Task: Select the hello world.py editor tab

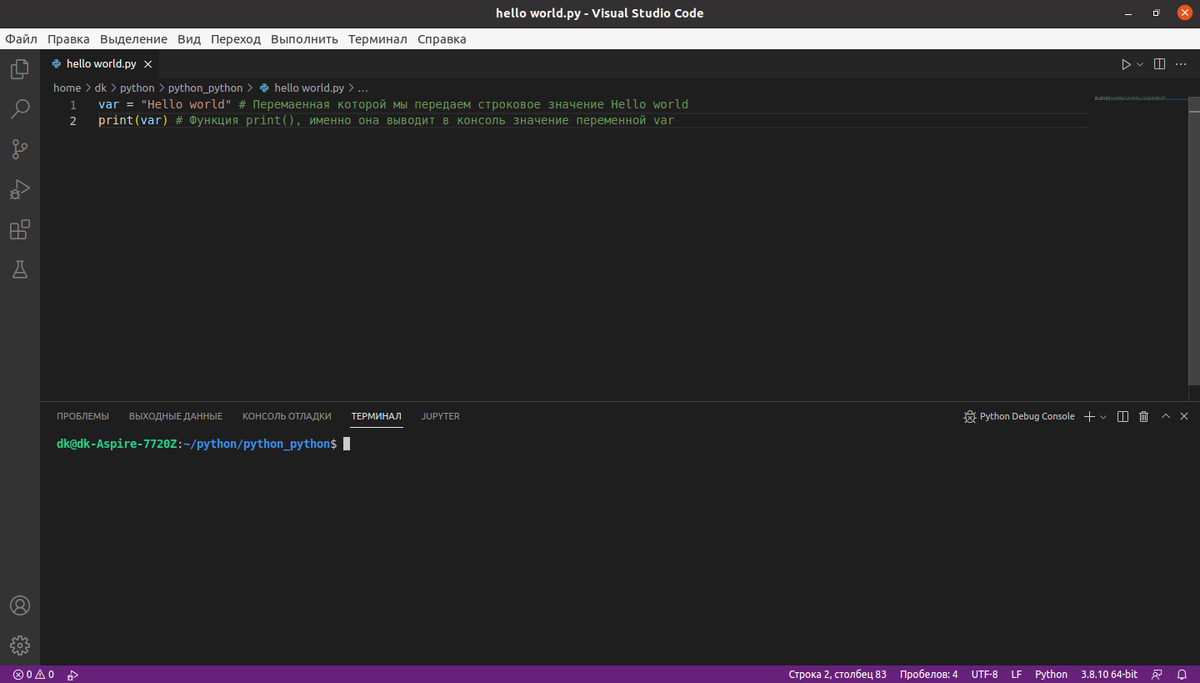Action: (101, 64)
